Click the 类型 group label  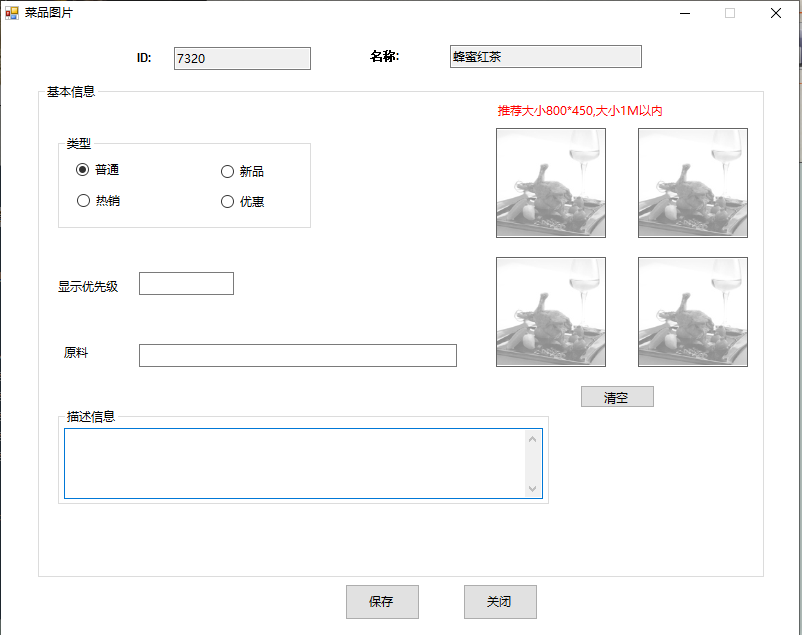point(78,144)
